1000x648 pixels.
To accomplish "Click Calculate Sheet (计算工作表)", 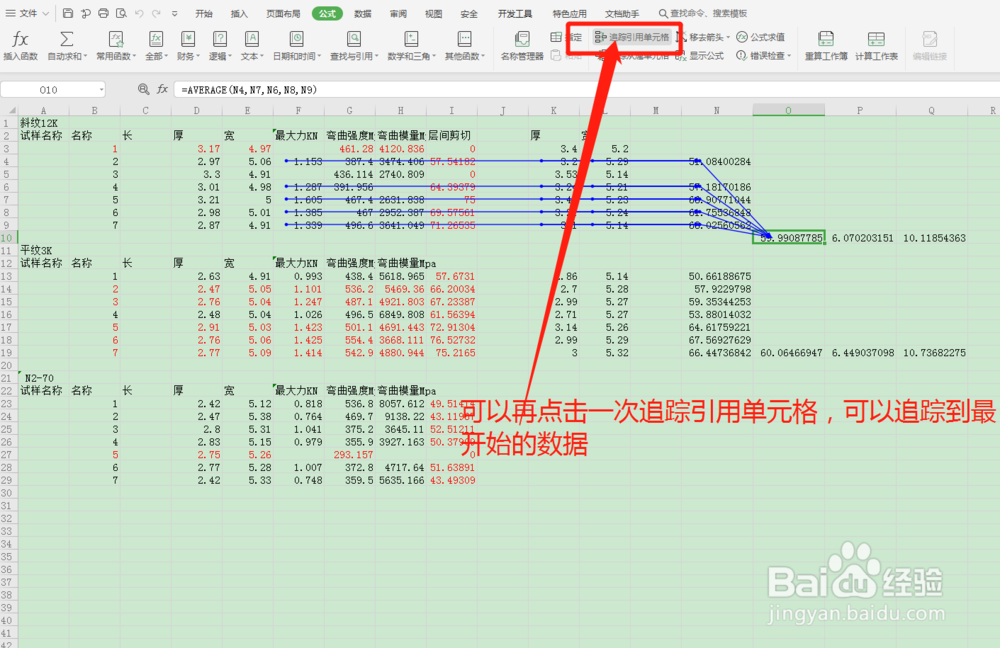I will [x=876, y=46].
